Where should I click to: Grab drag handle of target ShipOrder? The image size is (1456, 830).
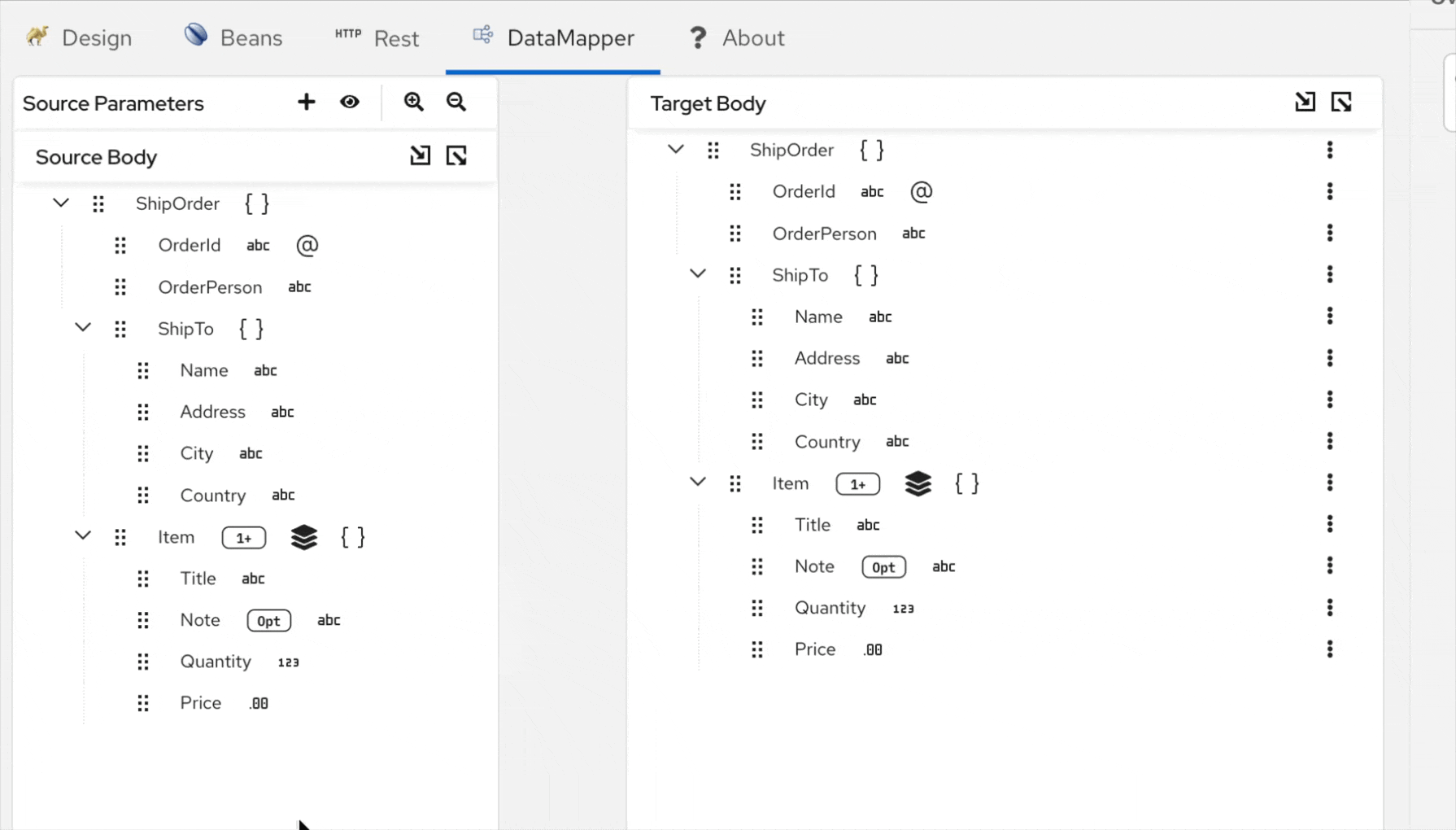click(713, 150)
